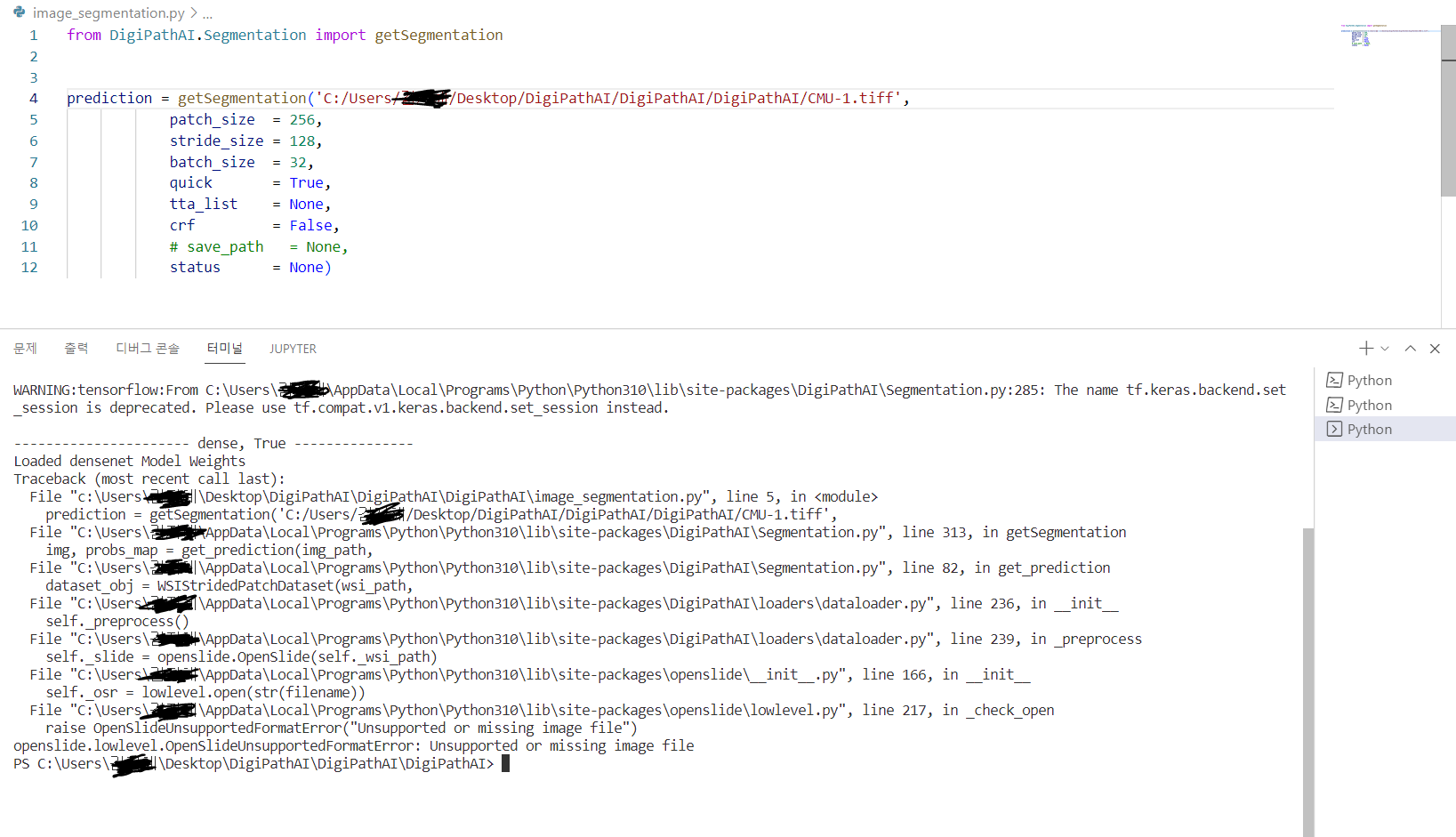The height and width of the screenshot is (837, 1456).
Task: Click line number 11 in the gutter
Action: point(29,247)
